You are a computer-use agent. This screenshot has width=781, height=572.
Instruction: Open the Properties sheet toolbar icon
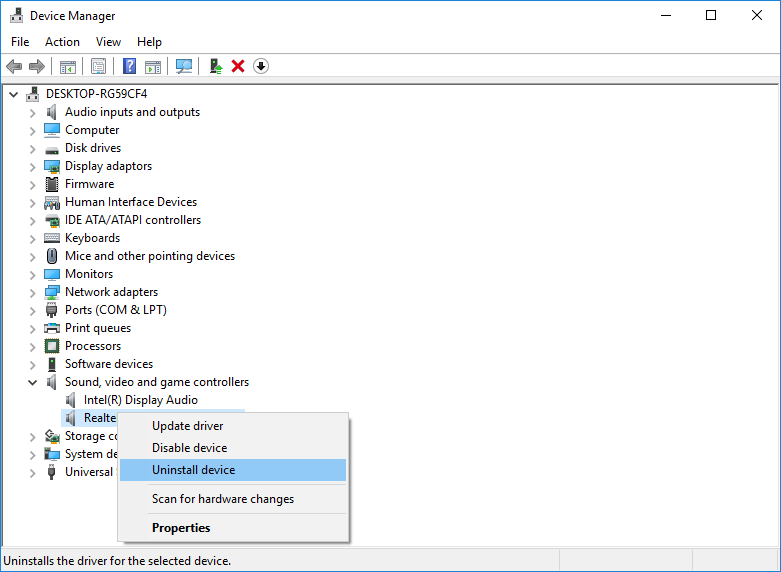98,66
